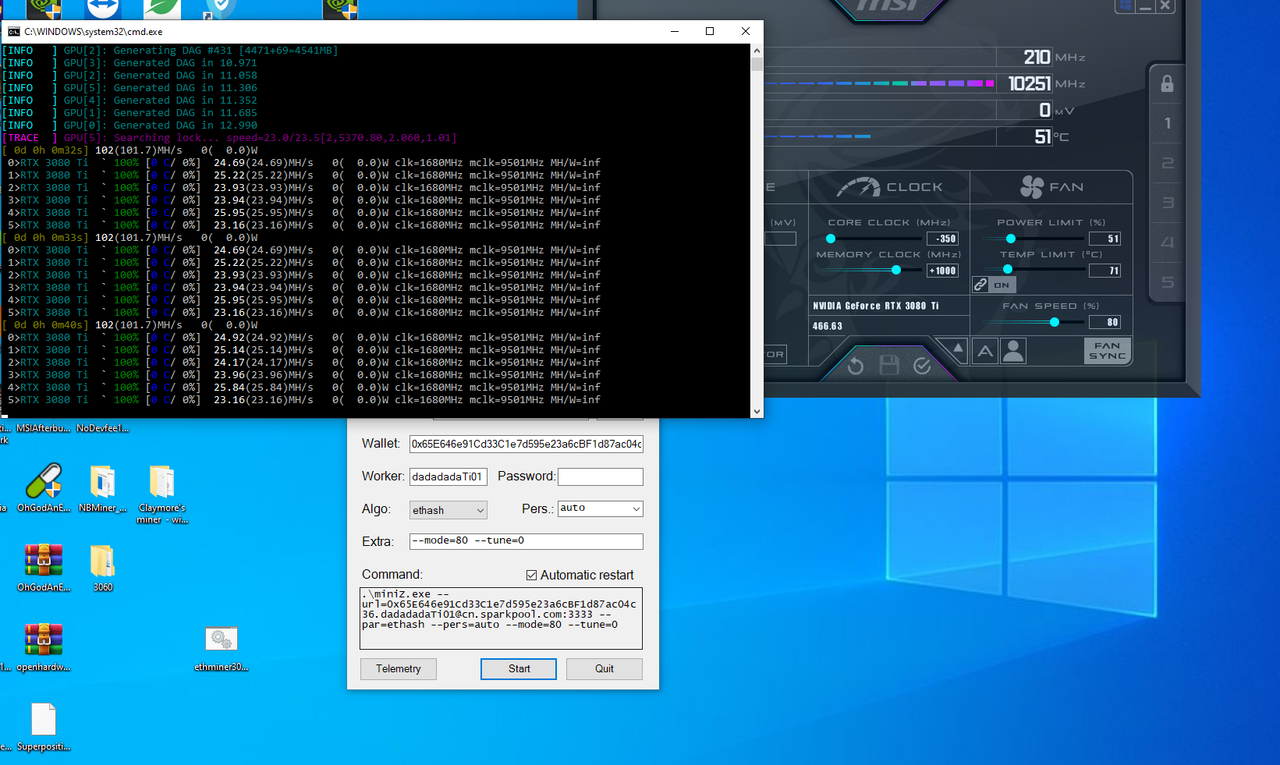
Task: Click the fan icon in Afterburner FAN header
Action: click(x=1032, y=186)
